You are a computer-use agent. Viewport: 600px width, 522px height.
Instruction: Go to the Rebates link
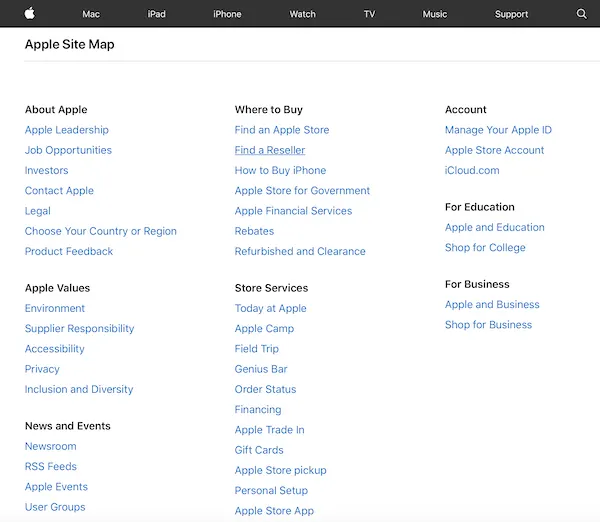254,231
